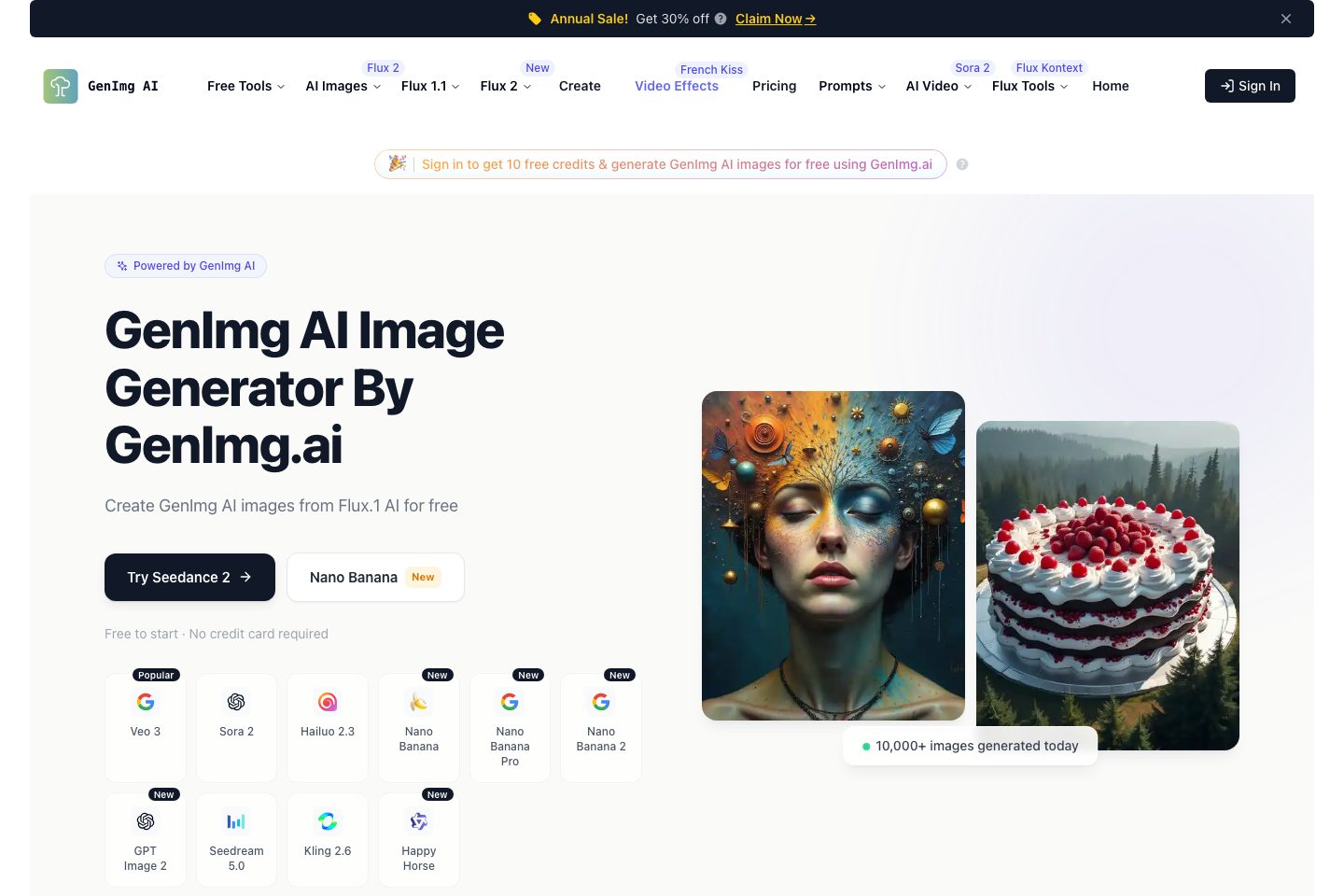This screenshot has width=1344, height=896.
Task: Open the AI Video dropdown
Action: coord(939,86)
